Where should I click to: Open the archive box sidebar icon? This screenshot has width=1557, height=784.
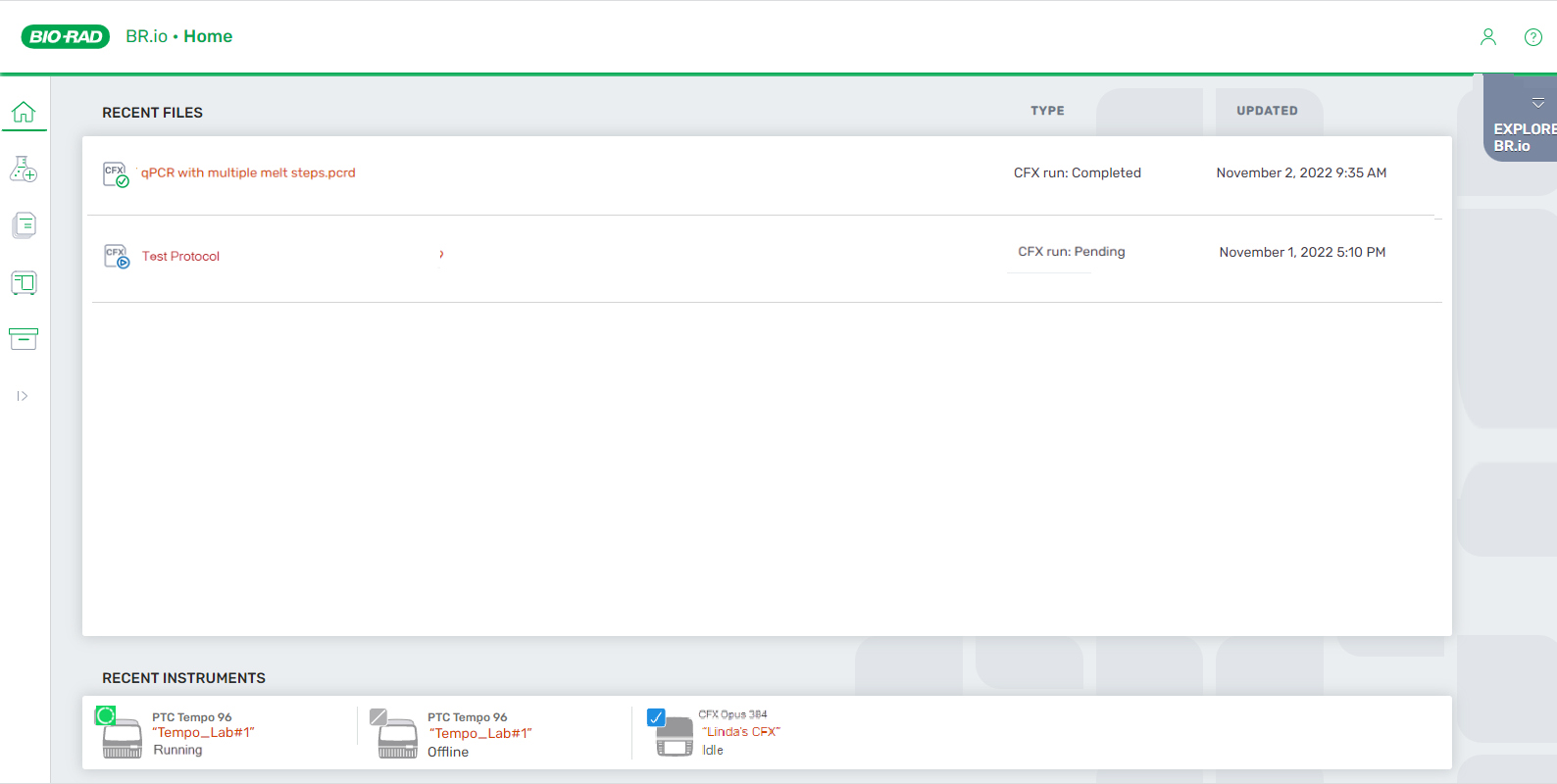pos(24,339)
